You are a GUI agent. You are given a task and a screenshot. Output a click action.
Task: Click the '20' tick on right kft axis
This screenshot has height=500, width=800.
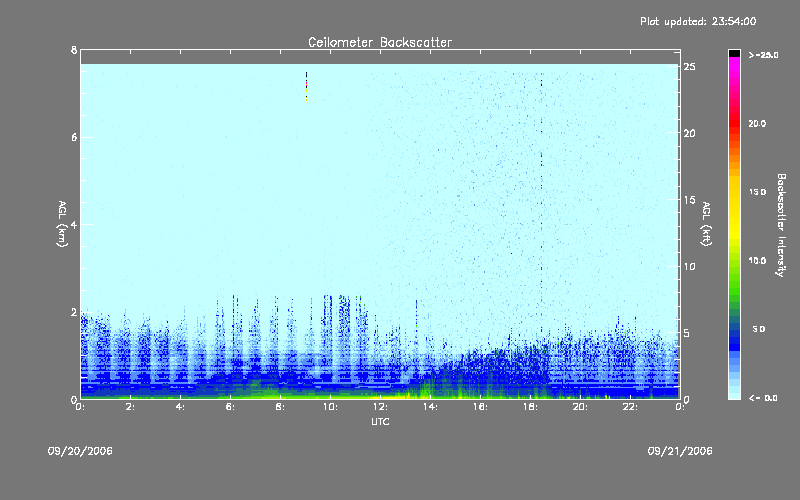(689, 133)
